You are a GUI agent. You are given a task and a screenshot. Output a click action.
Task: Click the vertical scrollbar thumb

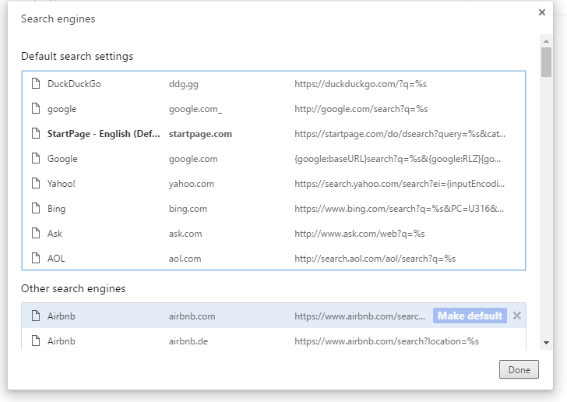[x=546, y=62]
